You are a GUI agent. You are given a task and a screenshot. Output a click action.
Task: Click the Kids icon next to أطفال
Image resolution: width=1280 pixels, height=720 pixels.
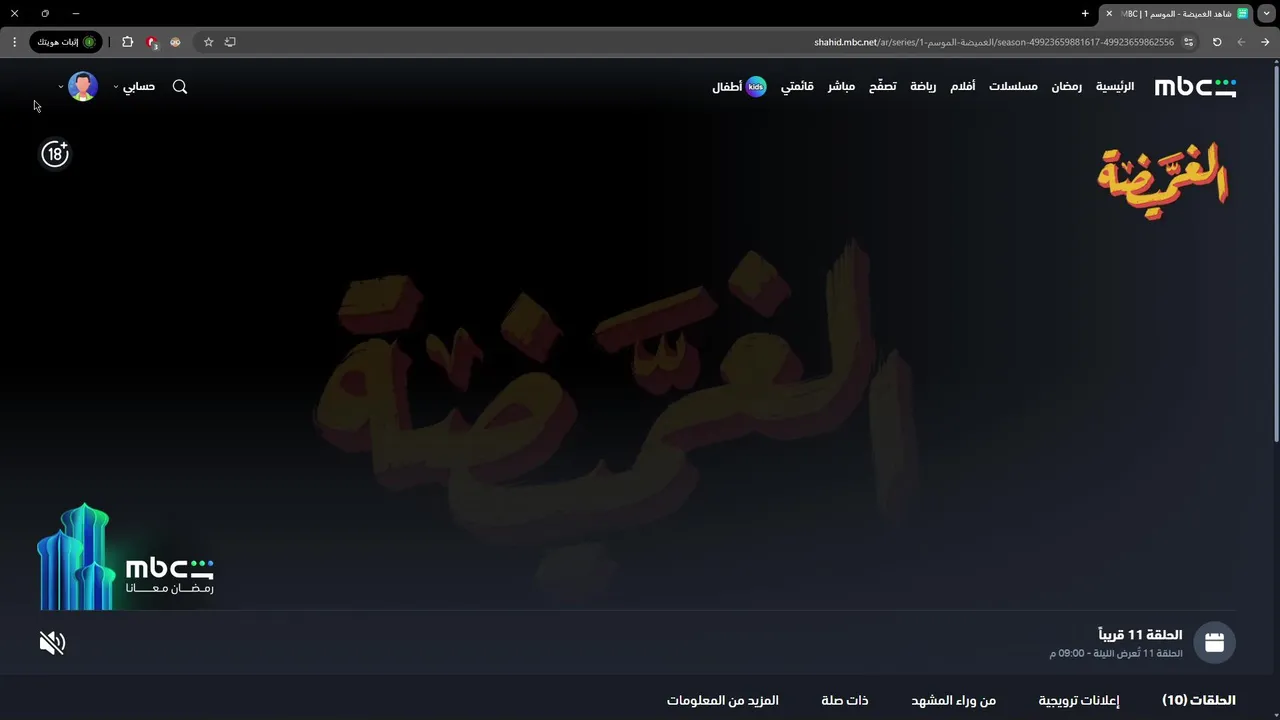coord(756,87)
